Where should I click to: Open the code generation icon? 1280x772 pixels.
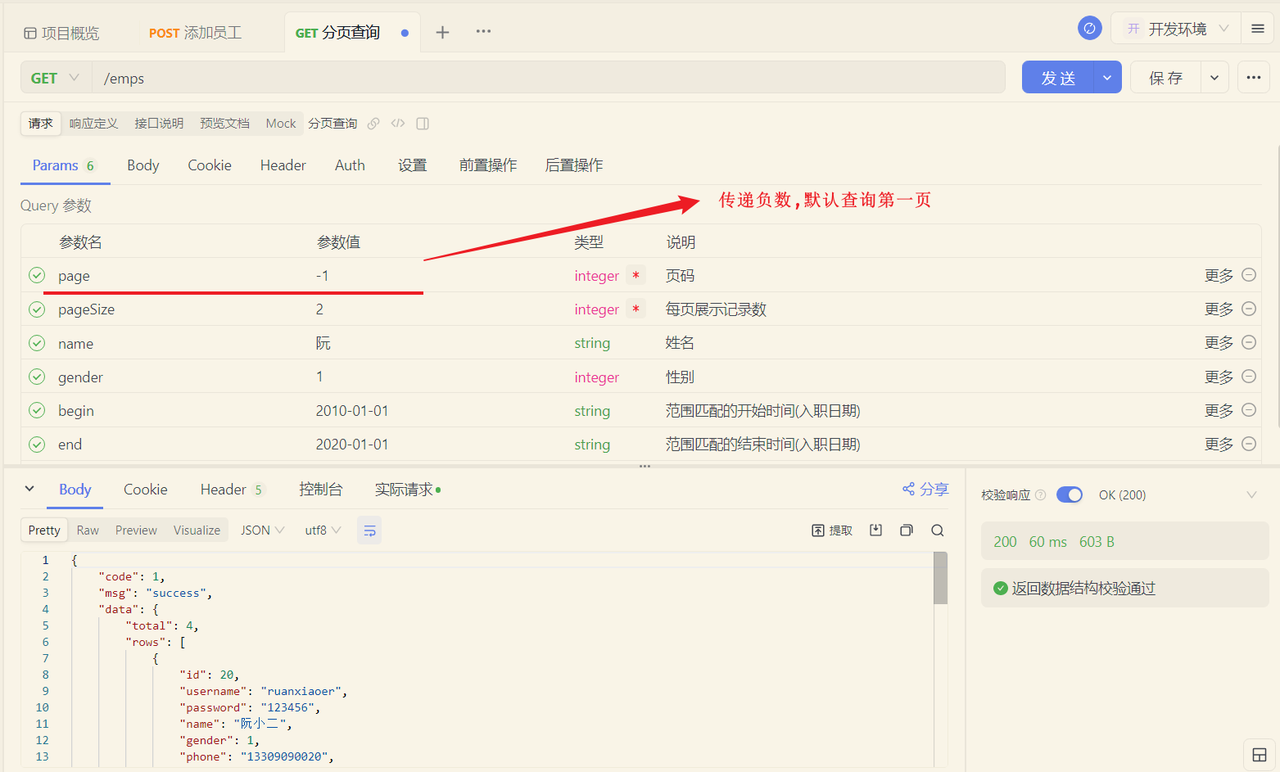398,124
